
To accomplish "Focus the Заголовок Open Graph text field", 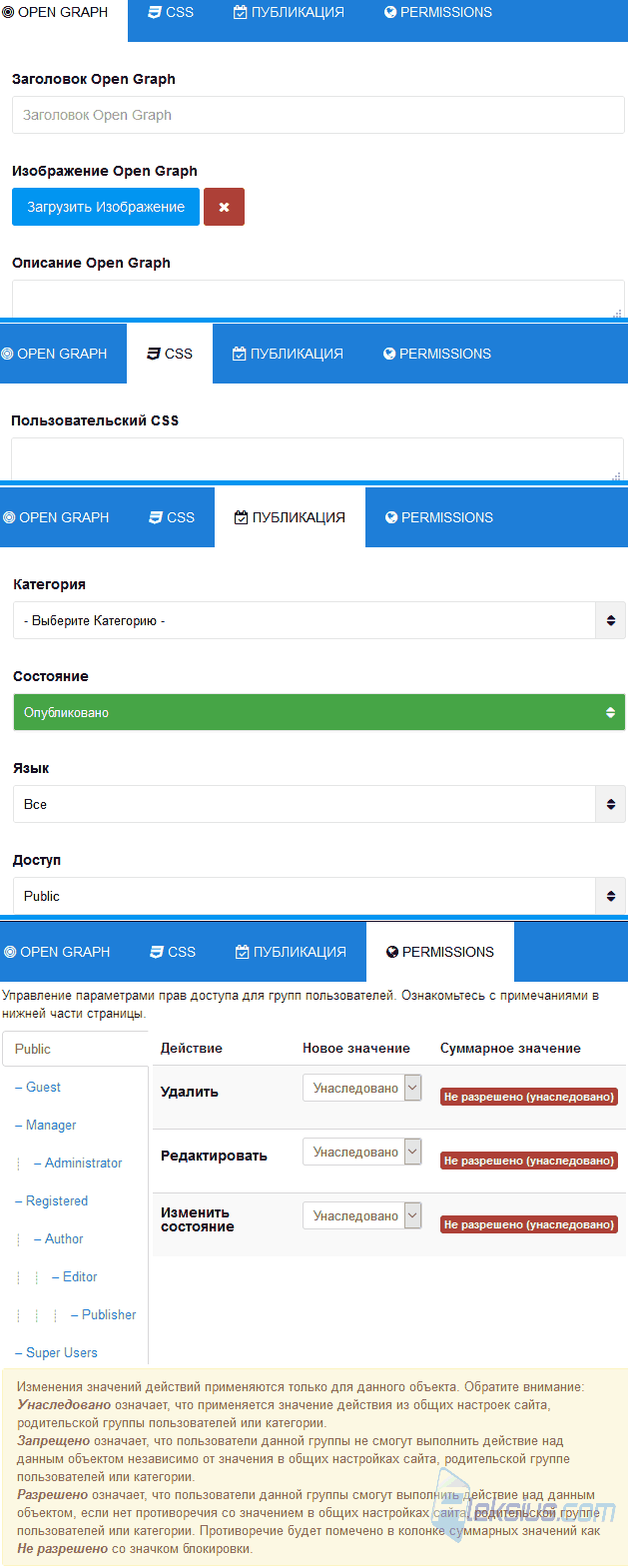I will (x=318, y=115).
